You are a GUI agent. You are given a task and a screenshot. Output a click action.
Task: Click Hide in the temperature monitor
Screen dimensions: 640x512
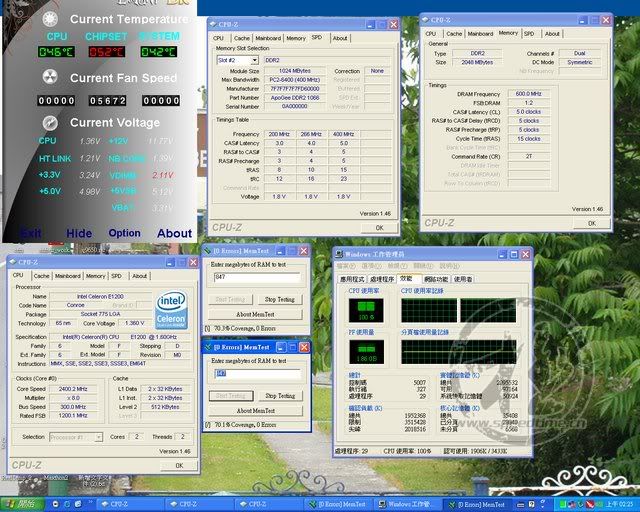click(79, 234)
